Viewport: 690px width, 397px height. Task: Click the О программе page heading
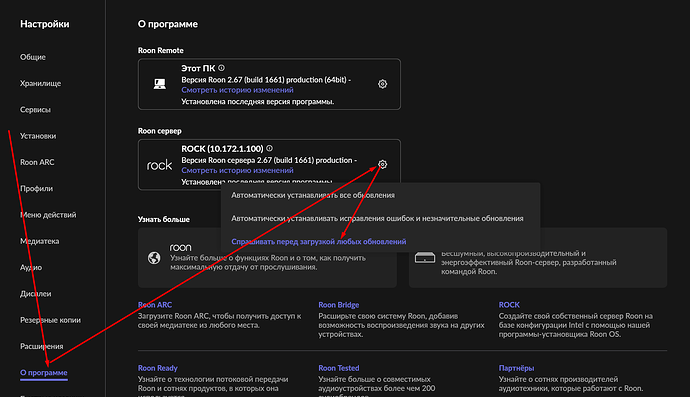point(168,24)
